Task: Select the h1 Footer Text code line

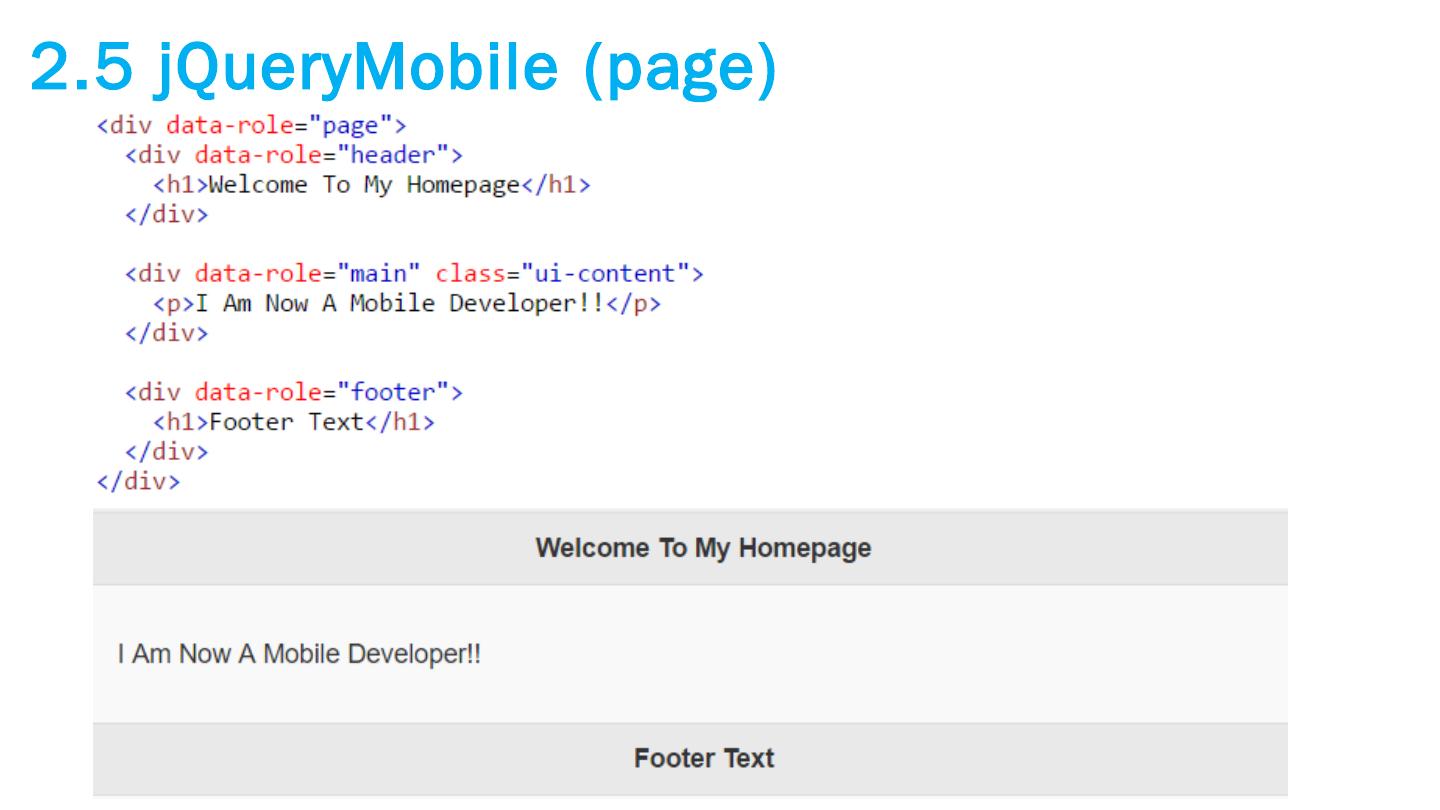Action: [x=294, y=422]
